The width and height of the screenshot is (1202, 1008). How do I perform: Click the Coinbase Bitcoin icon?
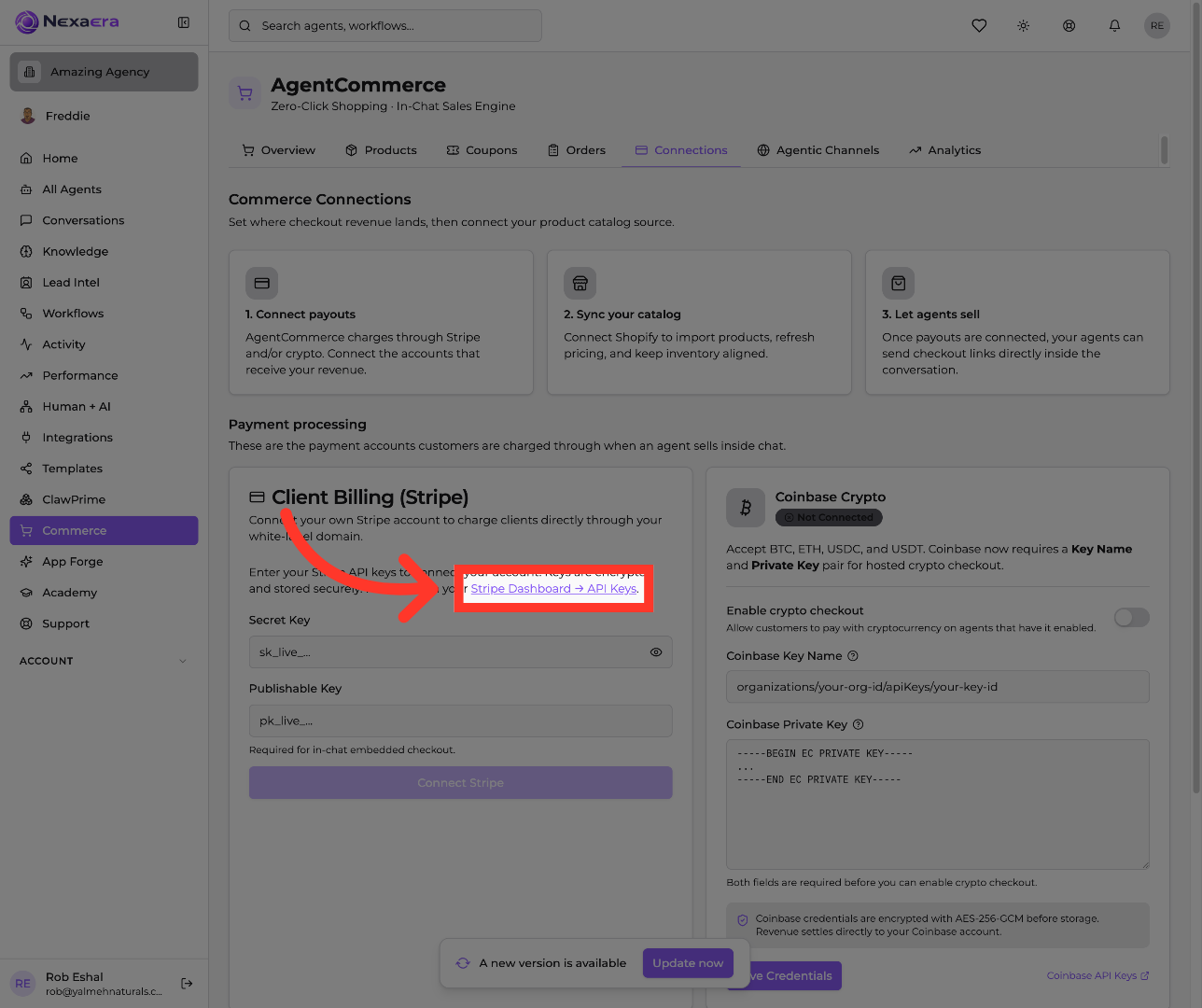click(746, 508)
